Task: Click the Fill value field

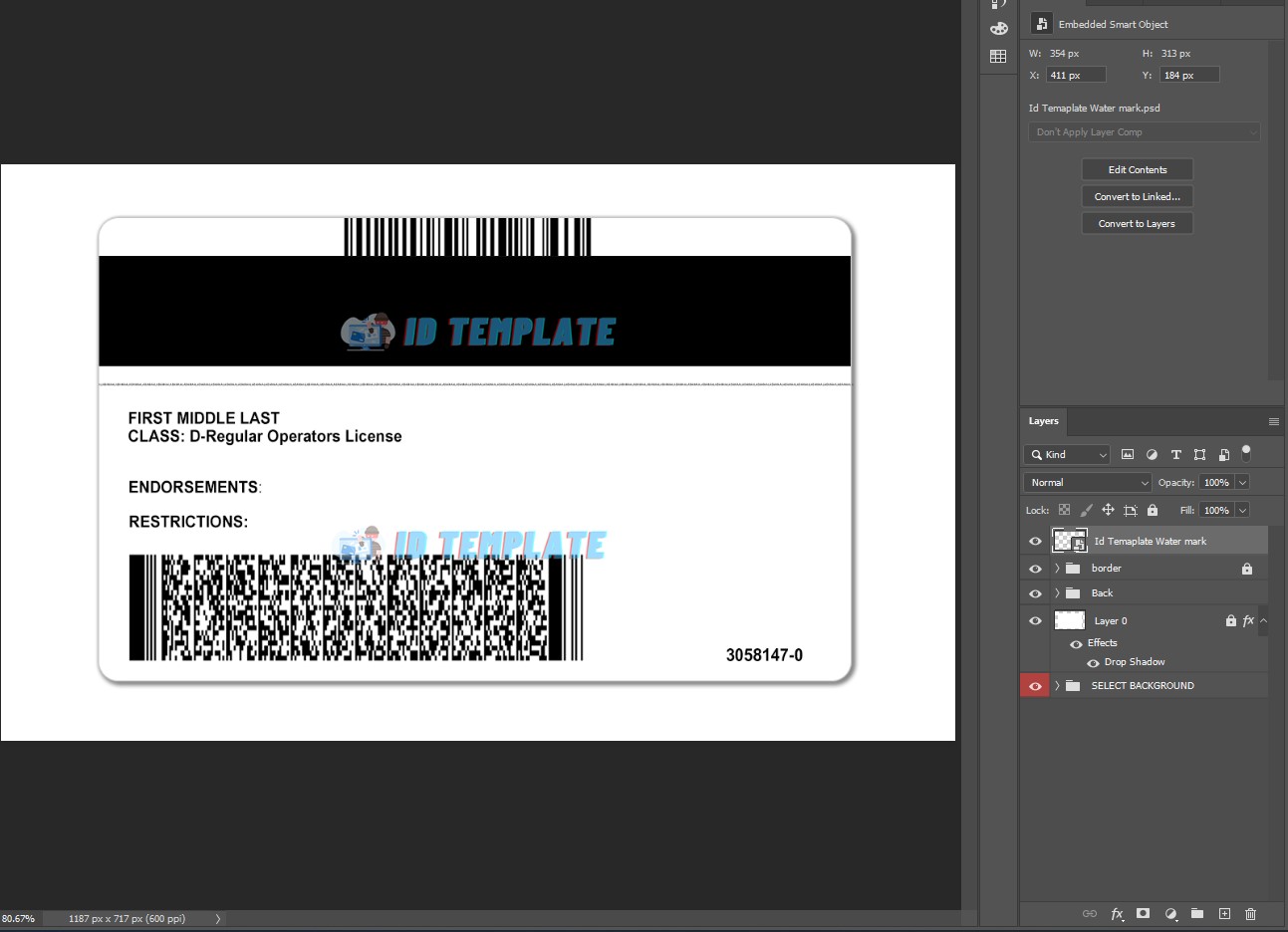Action: pos(1217,511)
